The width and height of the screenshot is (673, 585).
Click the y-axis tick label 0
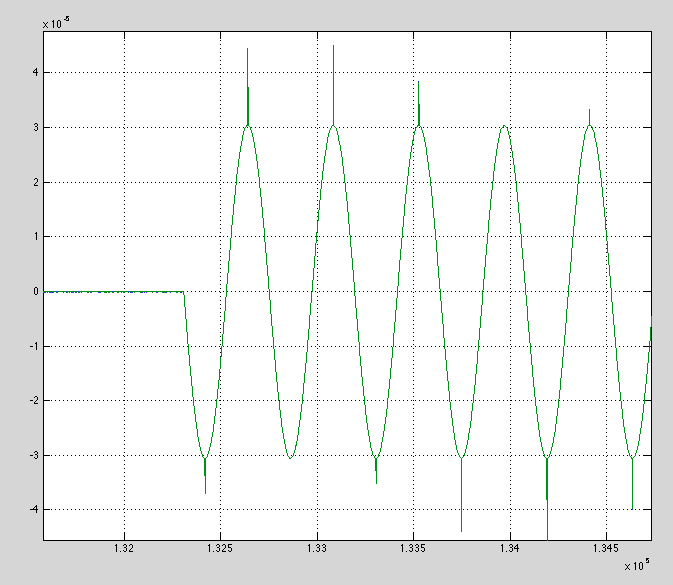point(35,292)
